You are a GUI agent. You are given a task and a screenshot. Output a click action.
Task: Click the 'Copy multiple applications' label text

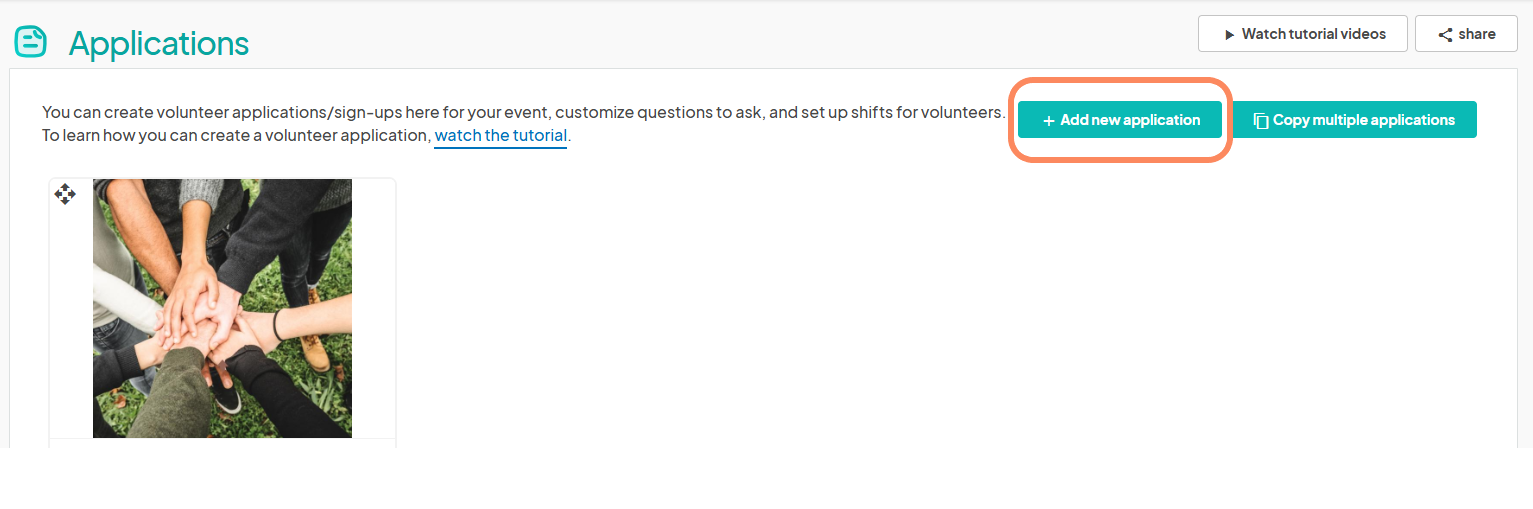[x=1364, y=120]
